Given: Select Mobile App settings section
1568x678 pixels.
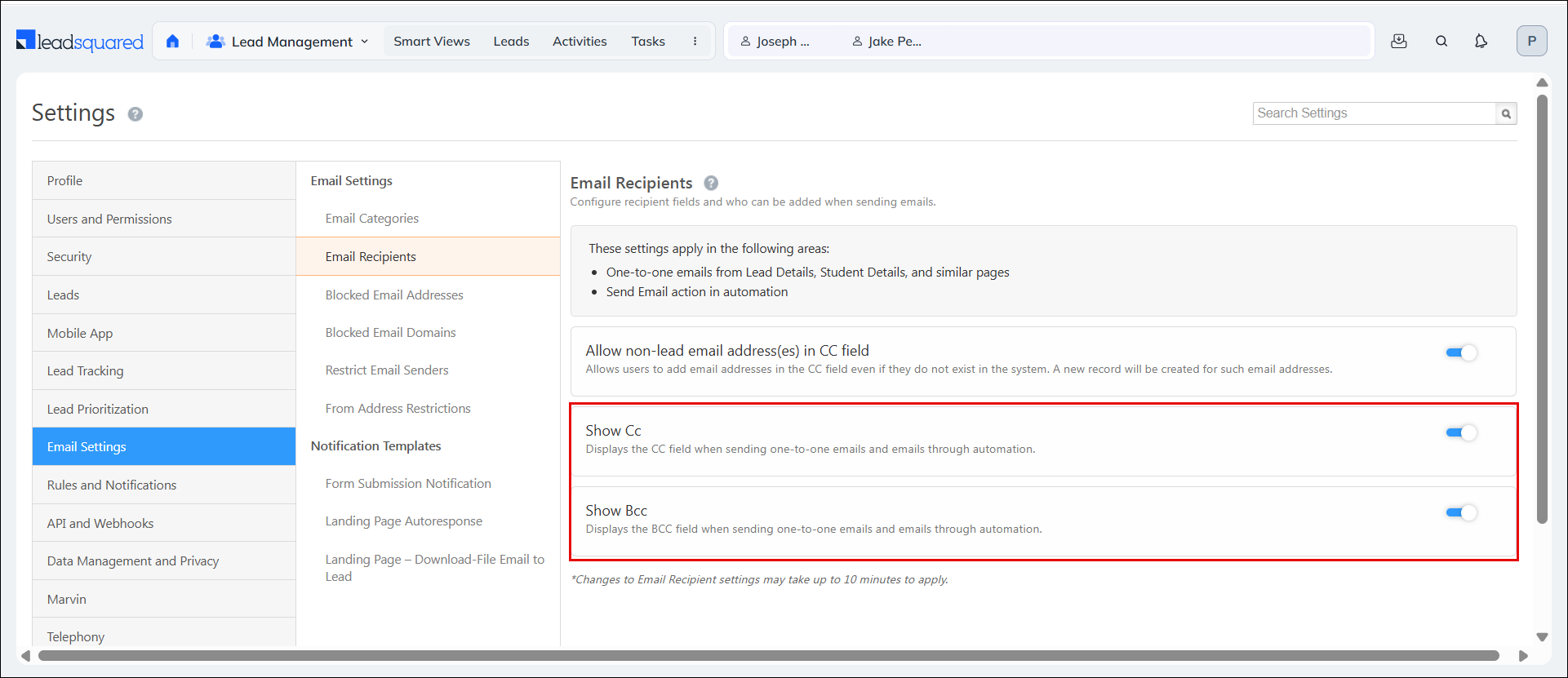Looking at the screenshot, I should click(164, 333).
